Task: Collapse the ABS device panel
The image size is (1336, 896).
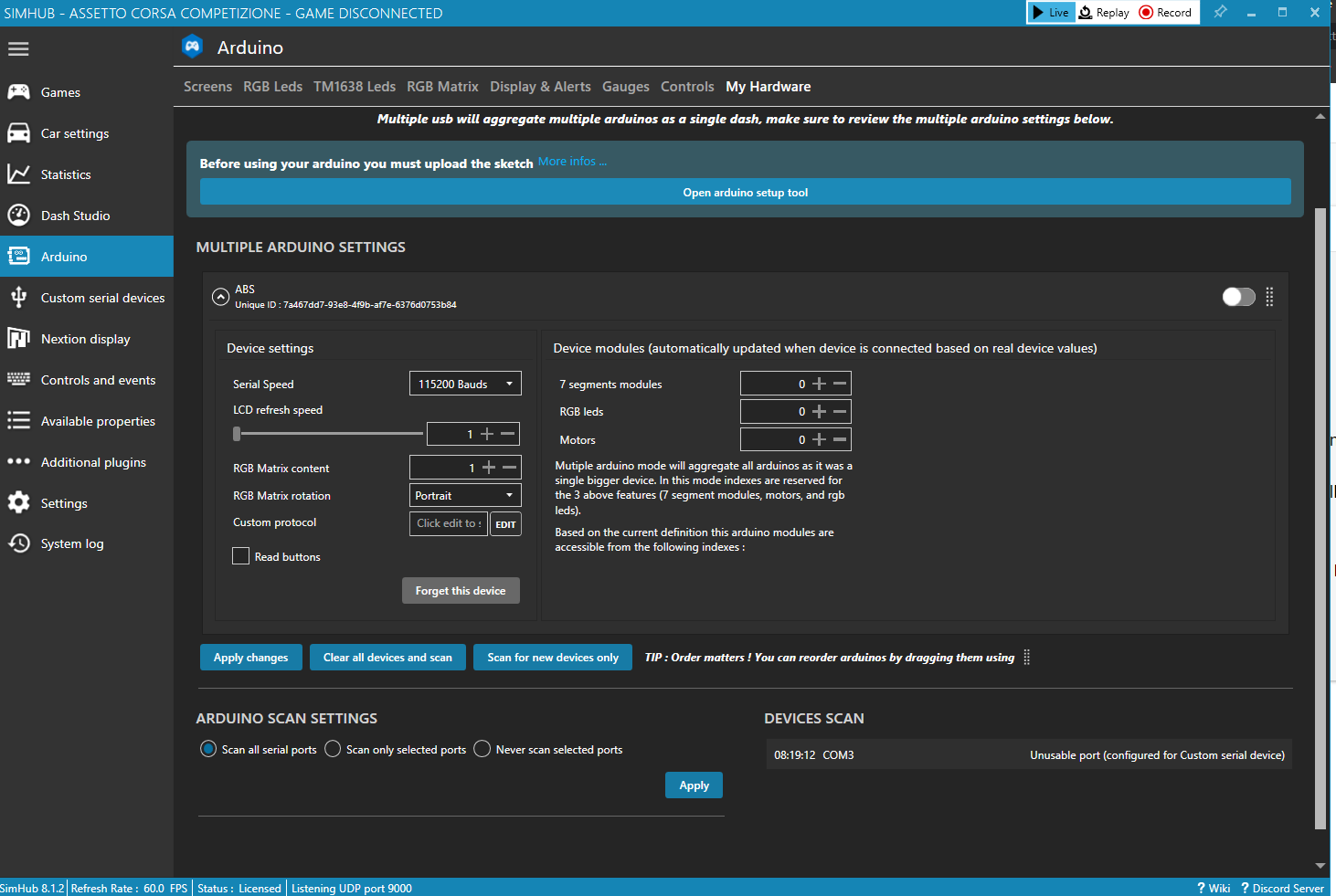Action: (220, 296)
